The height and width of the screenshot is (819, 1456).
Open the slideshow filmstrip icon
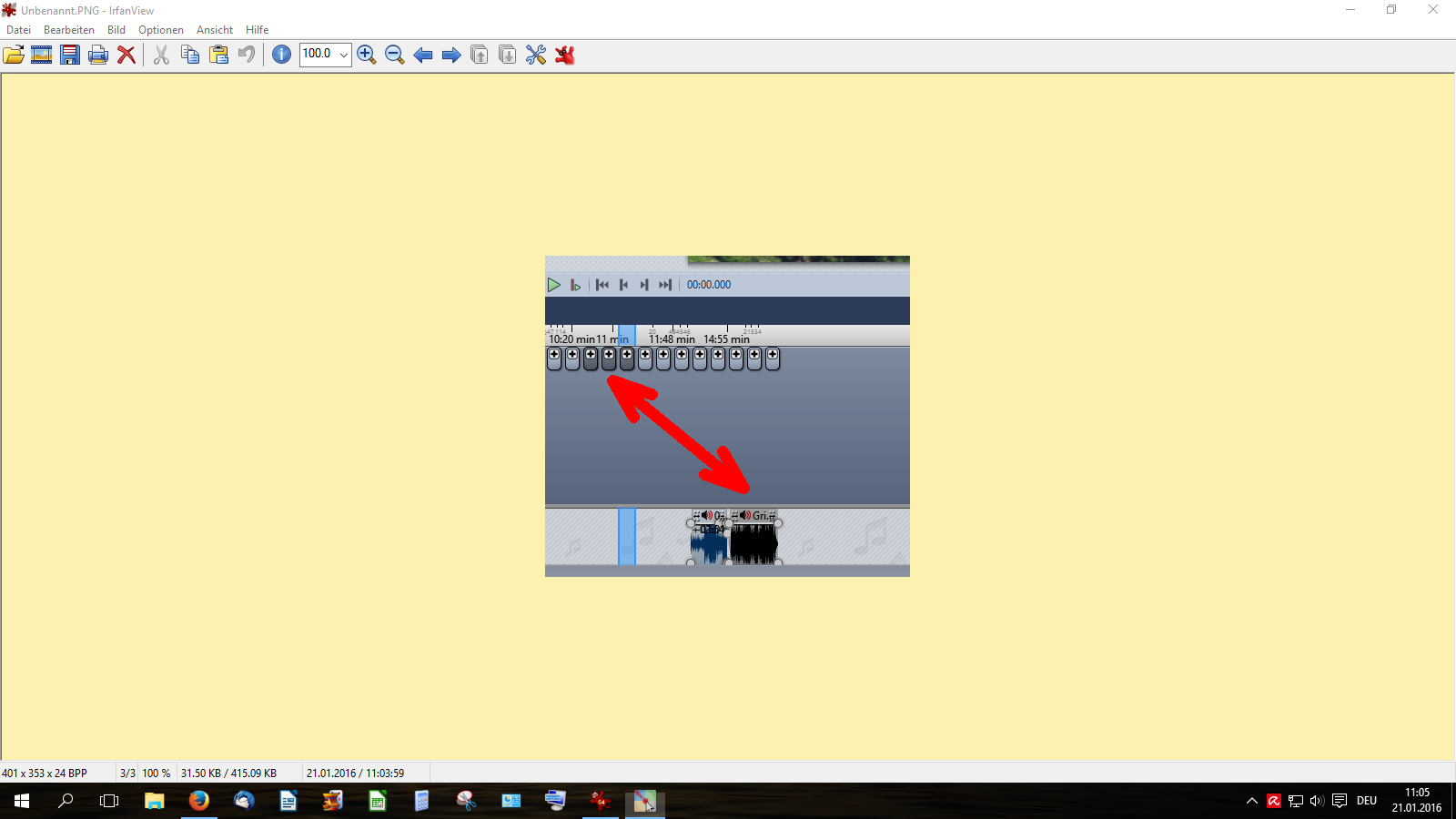pos(42,55)
